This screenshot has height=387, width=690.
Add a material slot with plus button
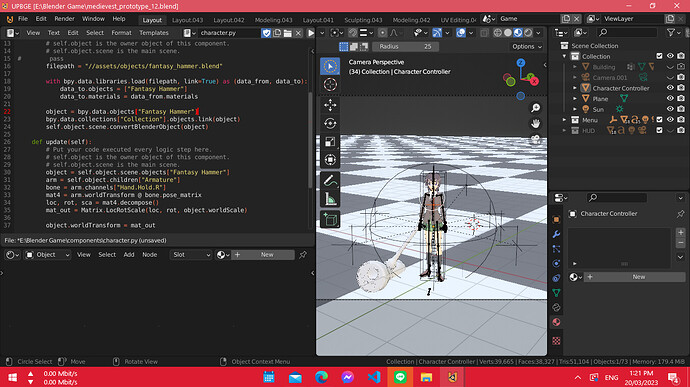[x=680, y=232]
